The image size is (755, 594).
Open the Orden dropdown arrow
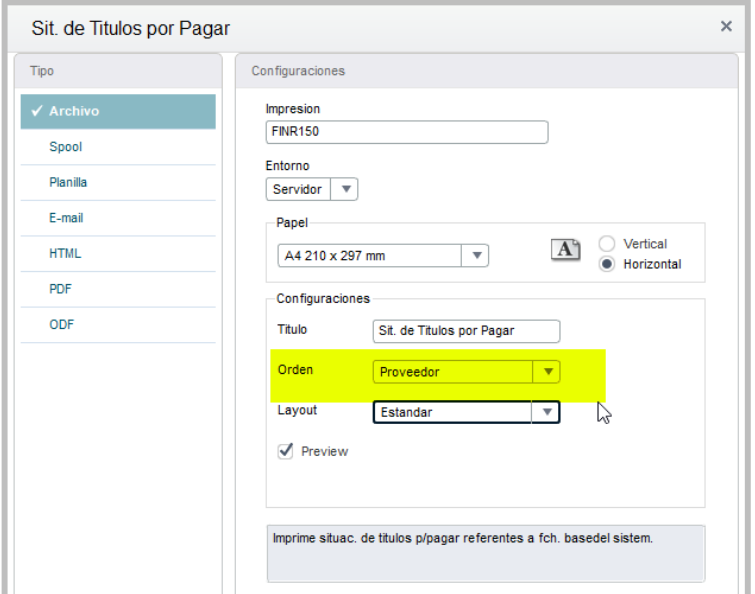pyautogui.click(x=547, y=372)
